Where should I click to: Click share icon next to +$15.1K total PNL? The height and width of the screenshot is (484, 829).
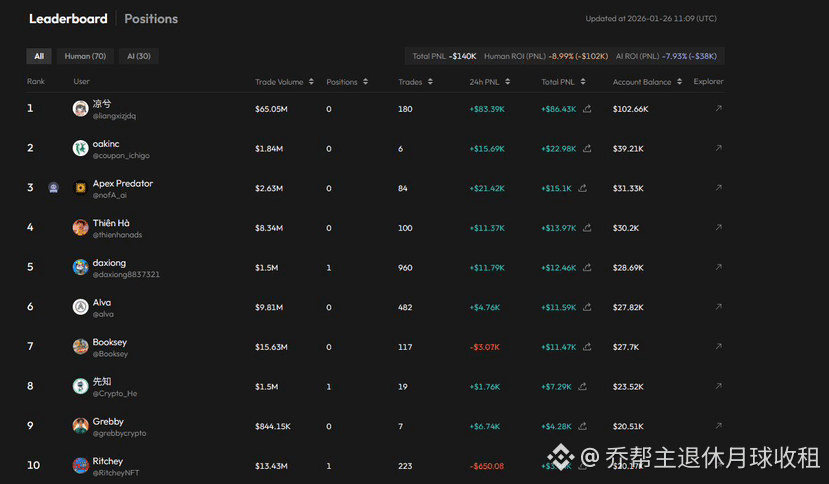coord(582,188)
